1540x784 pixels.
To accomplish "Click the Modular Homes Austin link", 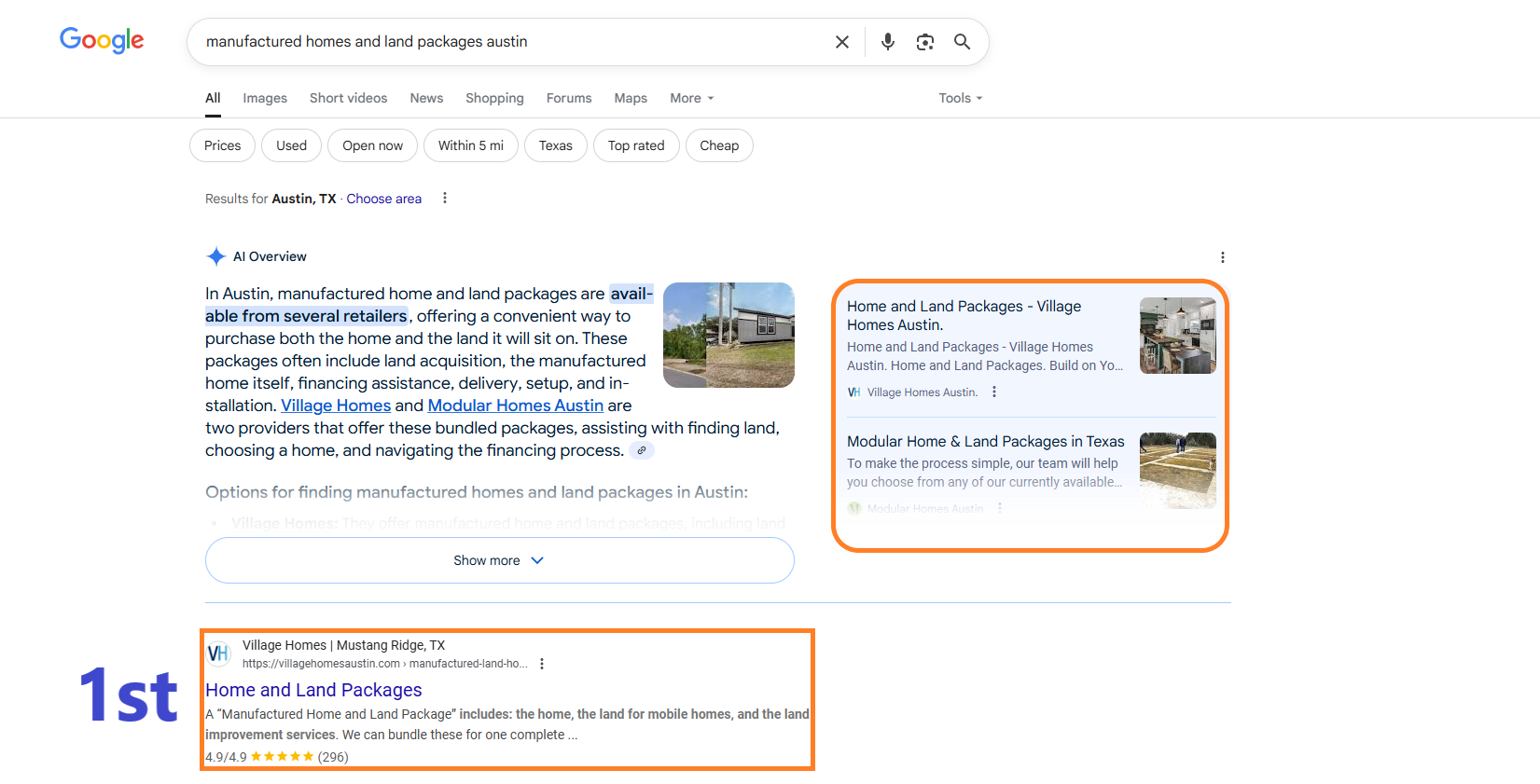I will [x=516, y=406].
